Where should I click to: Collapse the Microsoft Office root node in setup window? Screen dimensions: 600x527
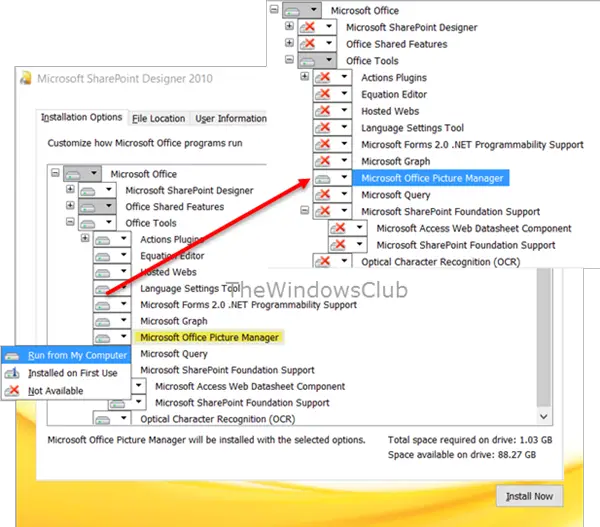click(55, 173)
